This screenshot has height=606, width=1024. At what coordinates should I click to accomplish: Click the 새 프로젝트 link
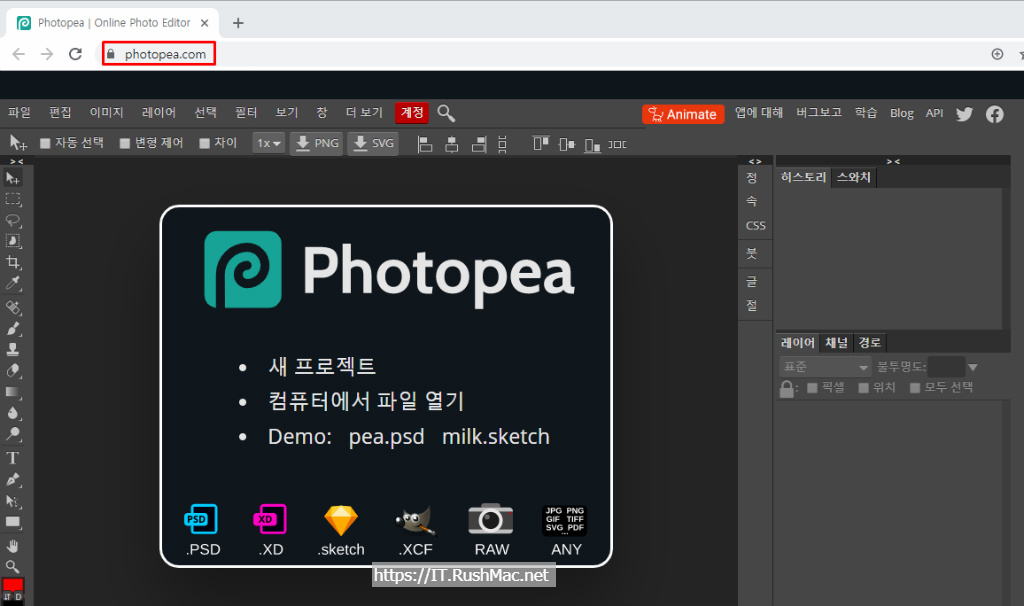pos(322,366)
